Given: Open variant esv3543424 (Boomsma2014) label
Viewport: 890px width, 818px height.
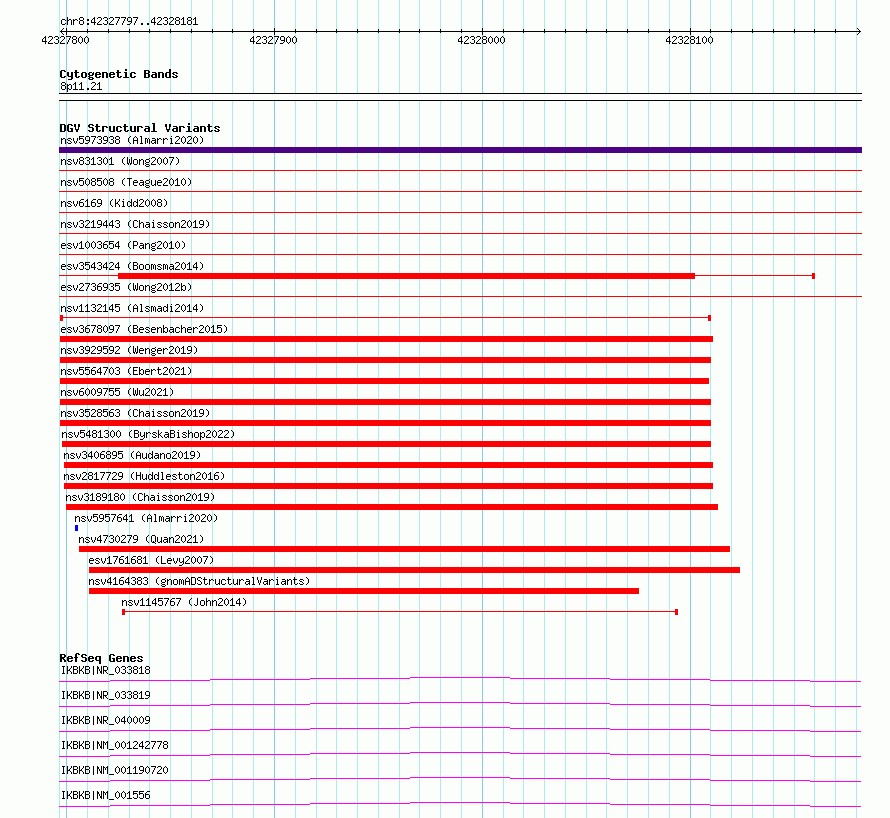Looking at the screenshot, I should click(x=132, y=266).
